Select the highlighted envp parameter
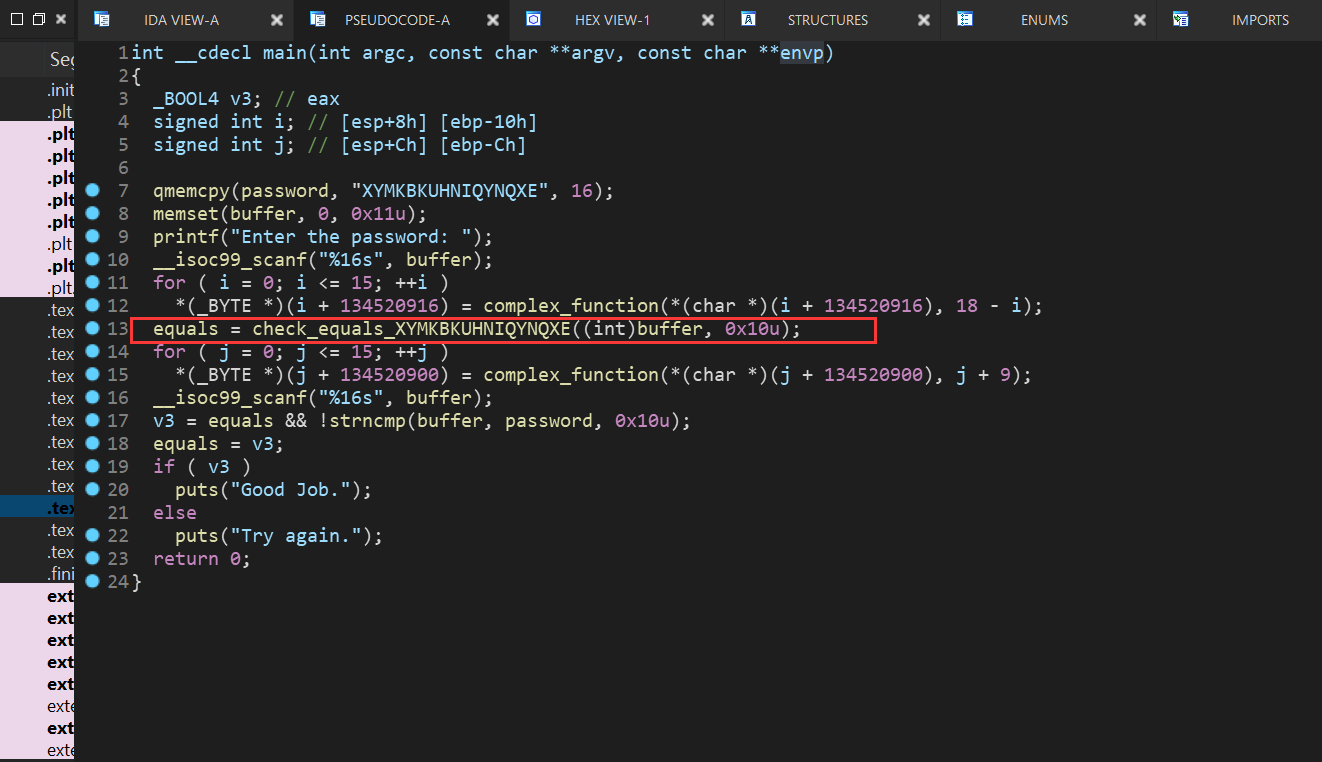The height and width of the screenshot is (762, 1322). tap(801, 53)
